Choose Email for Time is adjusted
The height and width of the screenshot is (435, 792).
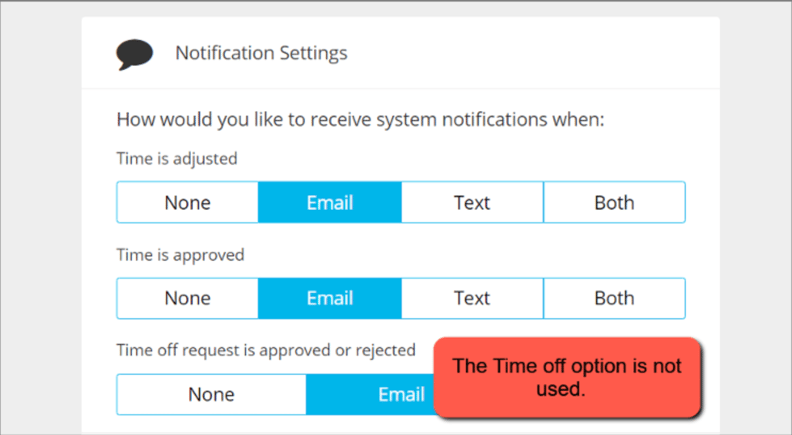coord(330,202)
